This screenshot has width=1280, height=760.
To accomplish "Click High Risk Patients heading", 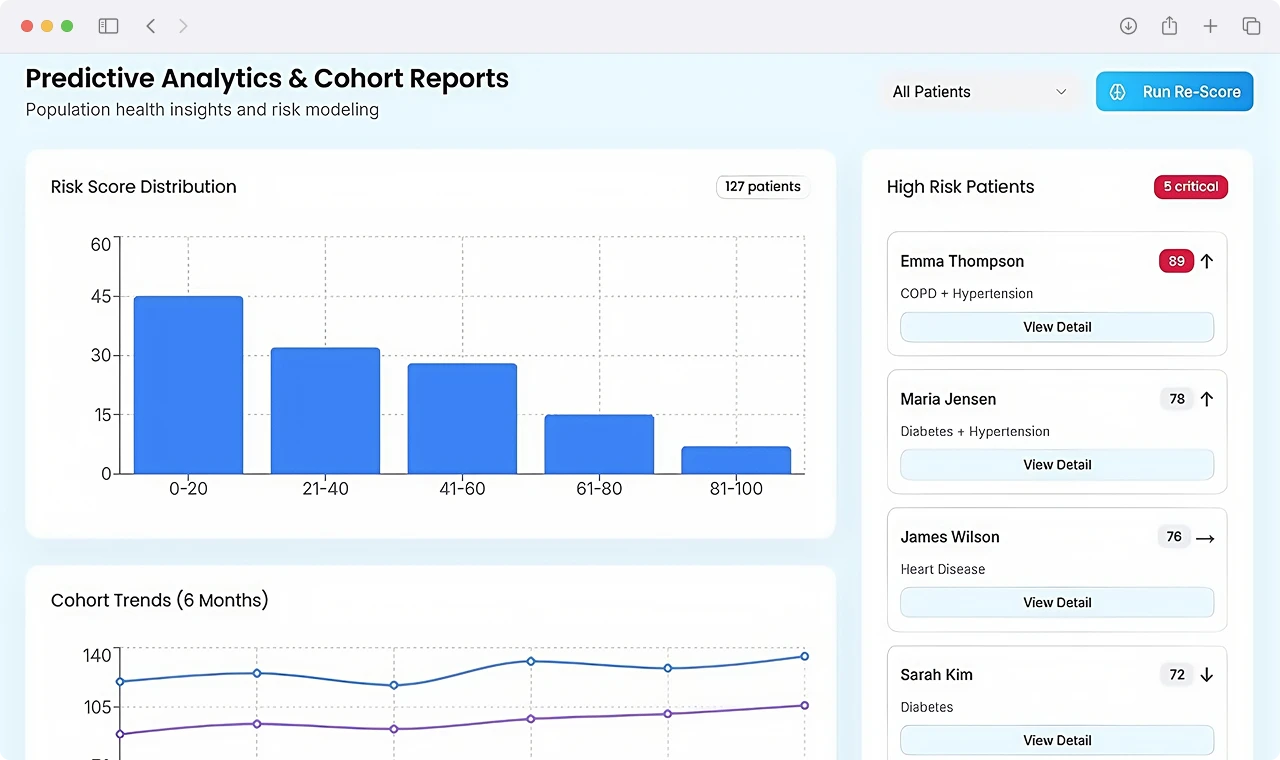I will coord(961,187).
